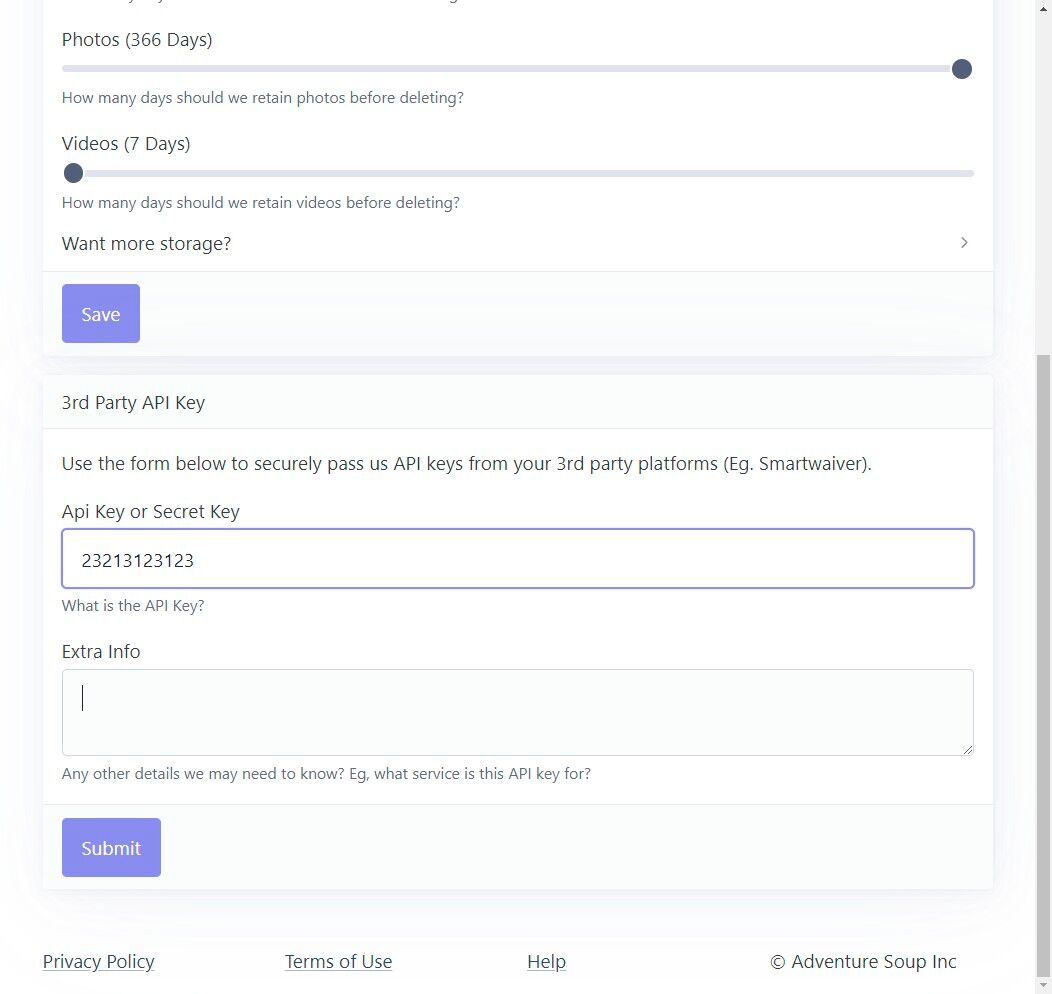Submit the 3rd party API key form

(111, 848)
